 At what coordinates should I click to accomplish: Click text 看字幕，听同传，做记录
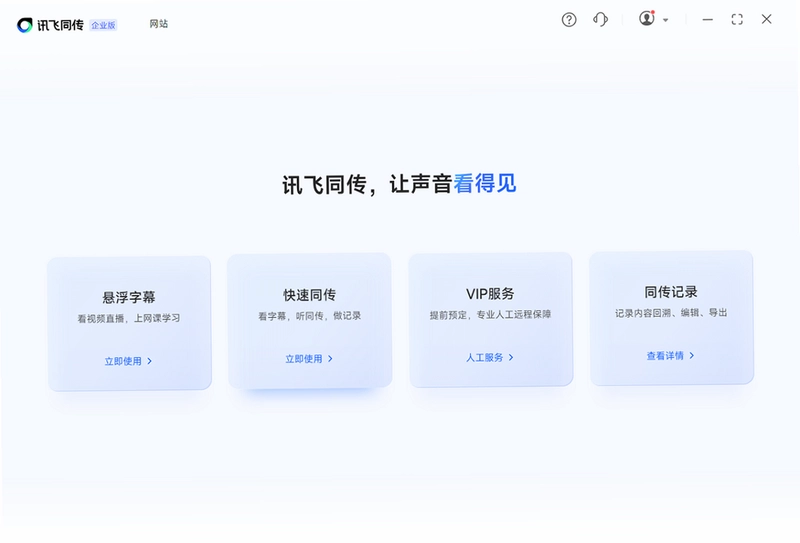(310, 316)
